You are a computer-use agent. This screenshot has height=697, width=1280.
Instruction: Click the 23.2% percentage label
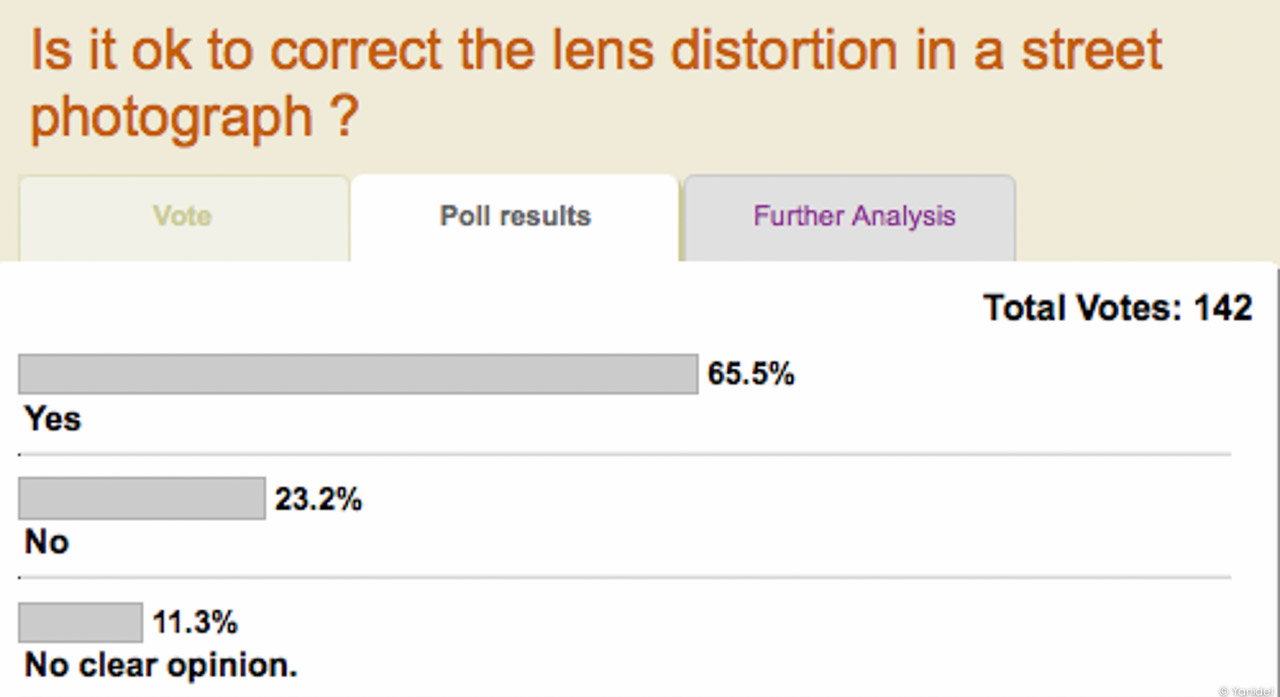click(x=318, y=499)
